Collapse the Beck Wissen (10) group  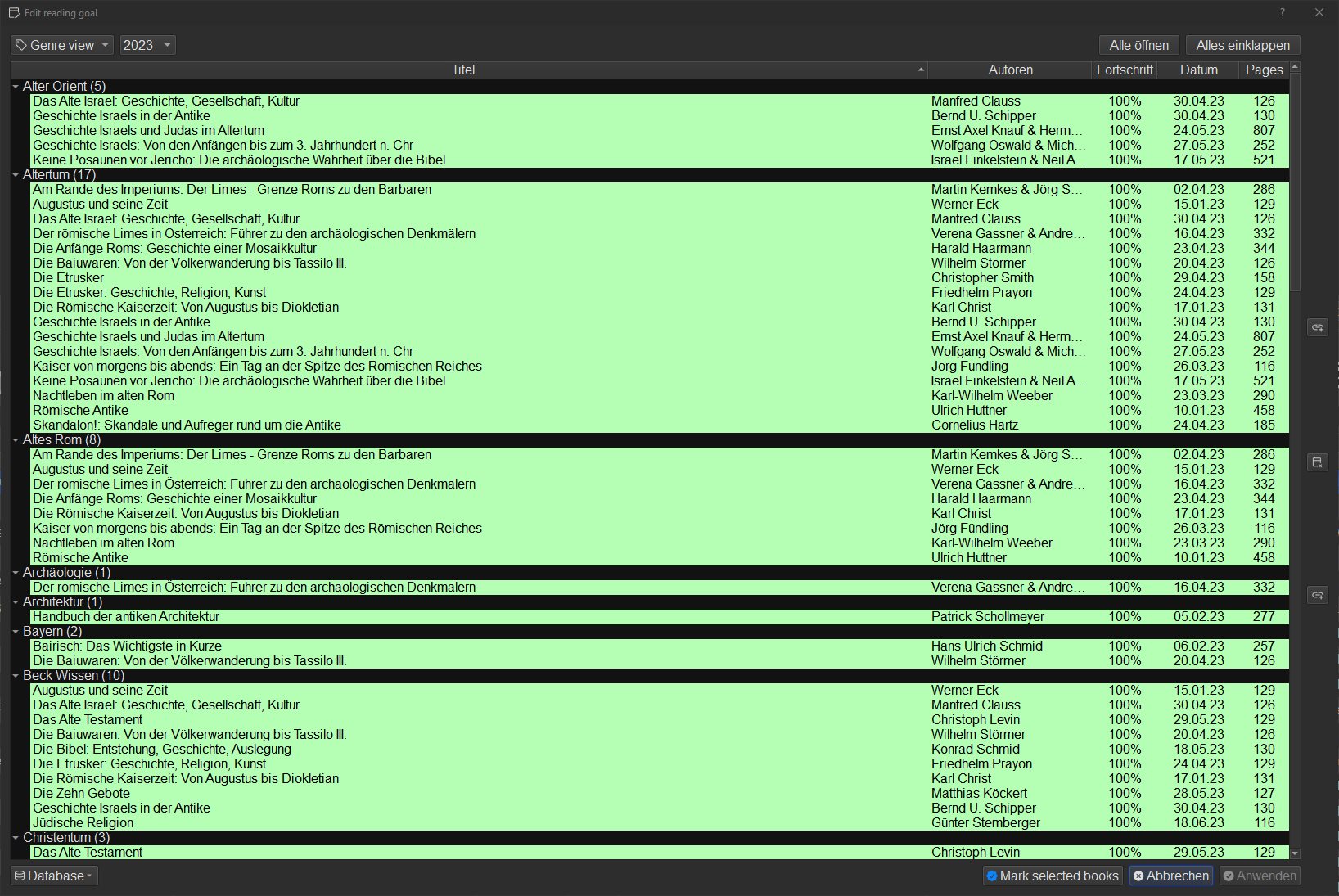pos(16,675)
